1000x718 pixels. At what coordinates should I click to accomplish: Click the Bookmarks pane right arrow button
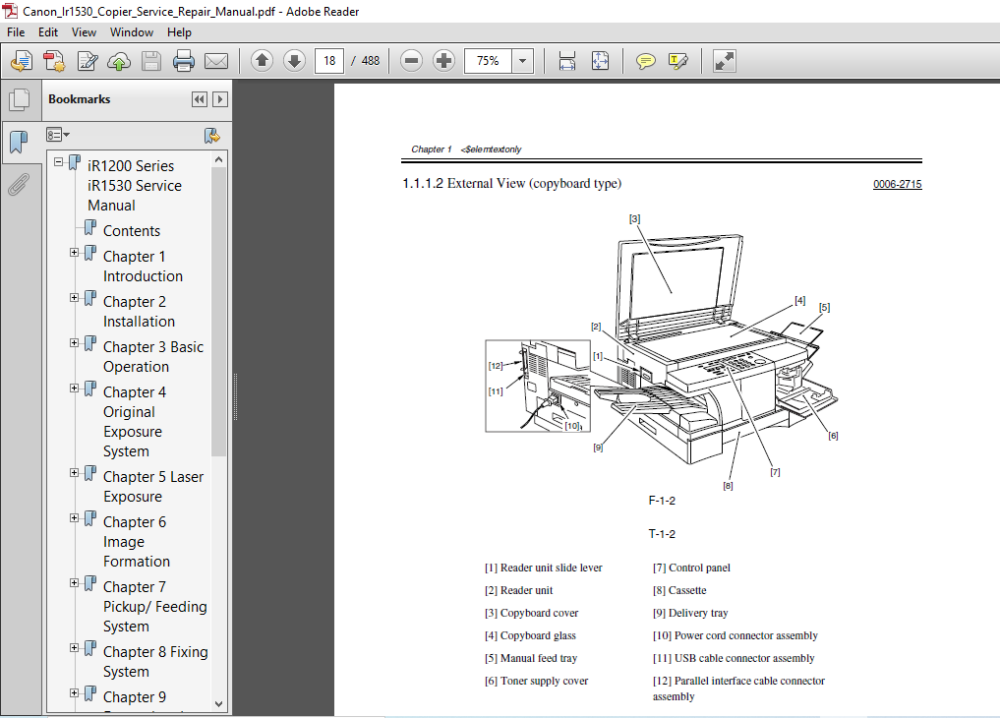(220, 99)
